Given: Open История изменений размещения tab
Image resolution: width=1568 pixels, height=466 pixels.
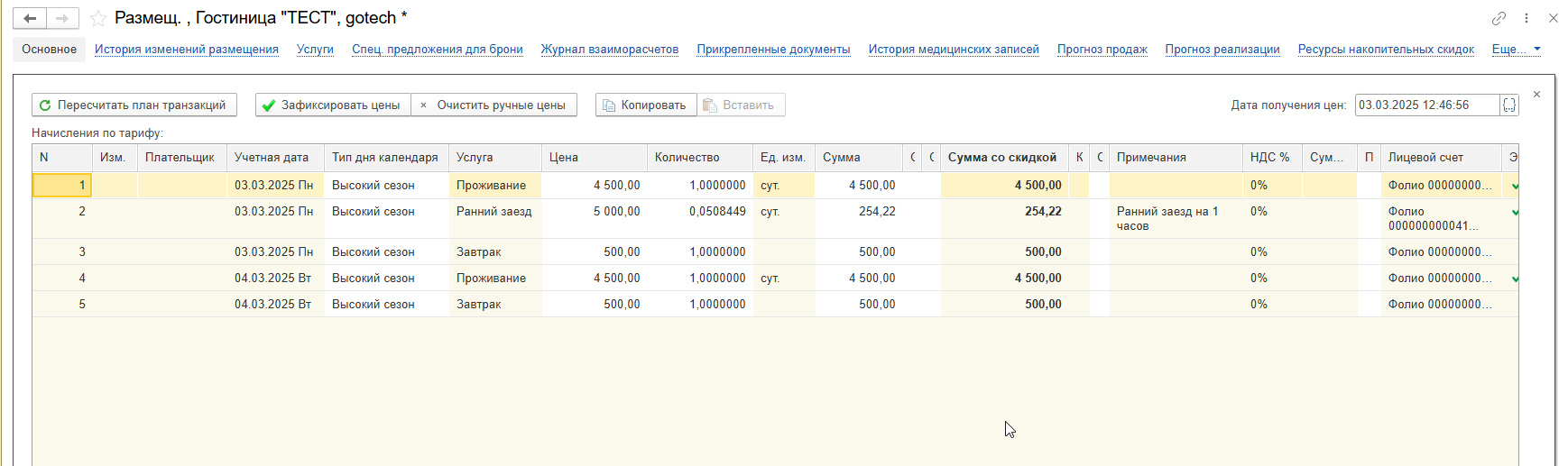Looking at the screenshot, I should click(187, 50).
